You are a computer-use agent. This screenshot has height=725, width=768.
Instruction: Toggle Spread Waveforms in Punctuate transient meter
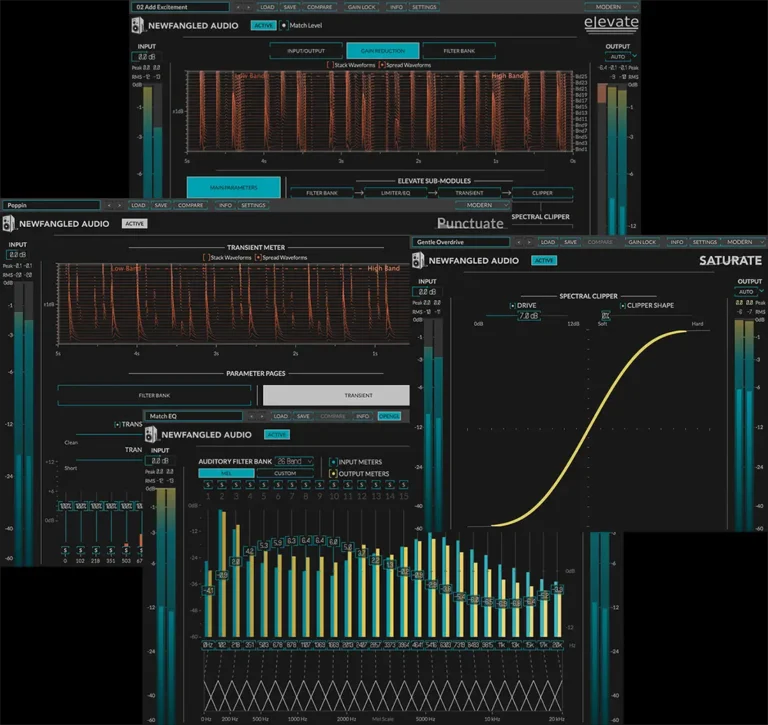[258, 257]
